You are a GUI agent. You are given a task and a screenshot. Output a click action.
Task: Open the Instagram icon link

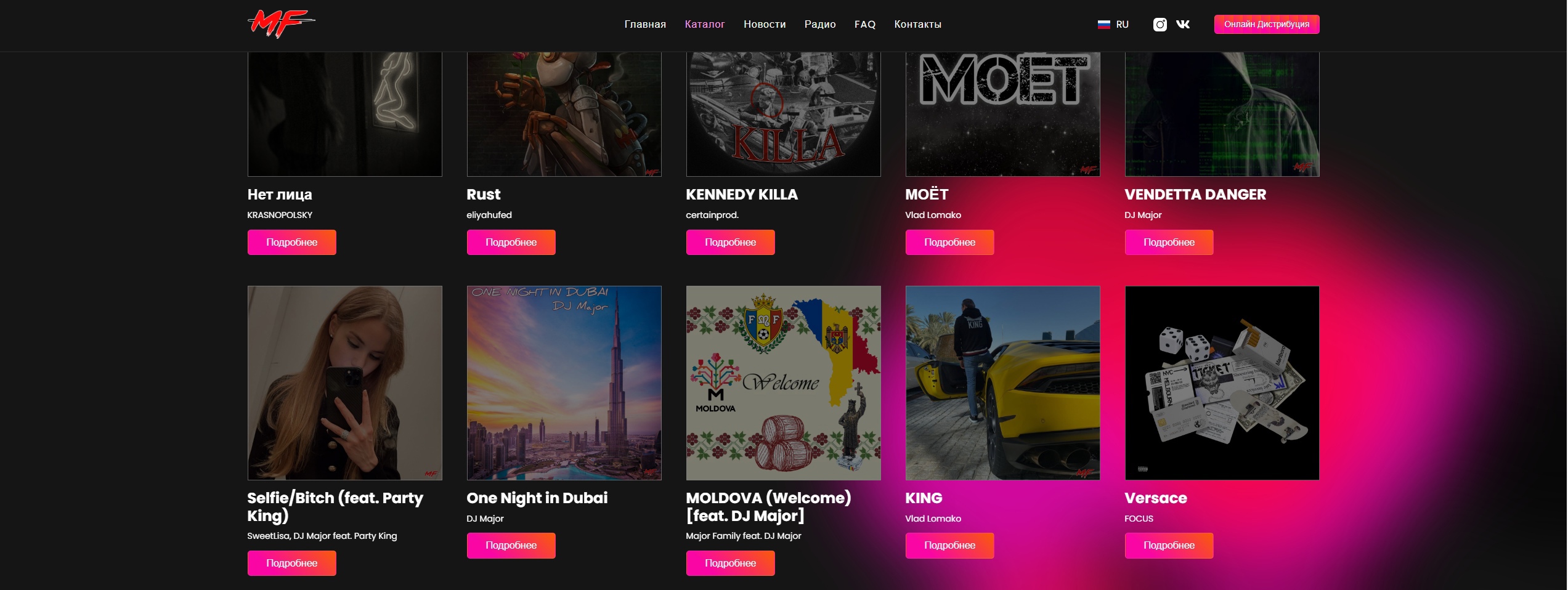(1160, 25)
